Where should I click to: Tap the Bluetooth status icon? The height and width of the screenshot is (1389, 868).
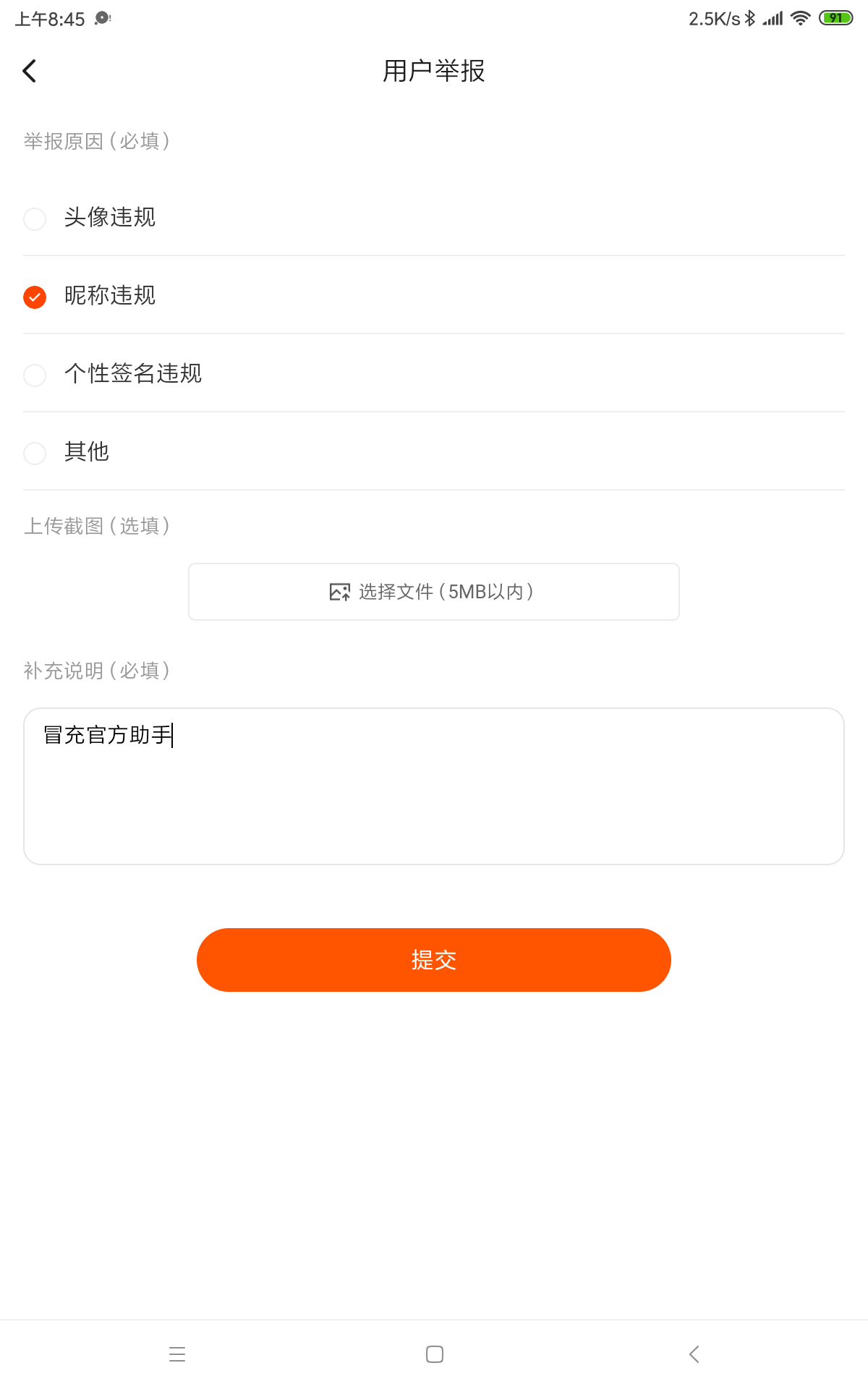pos(750,18)
